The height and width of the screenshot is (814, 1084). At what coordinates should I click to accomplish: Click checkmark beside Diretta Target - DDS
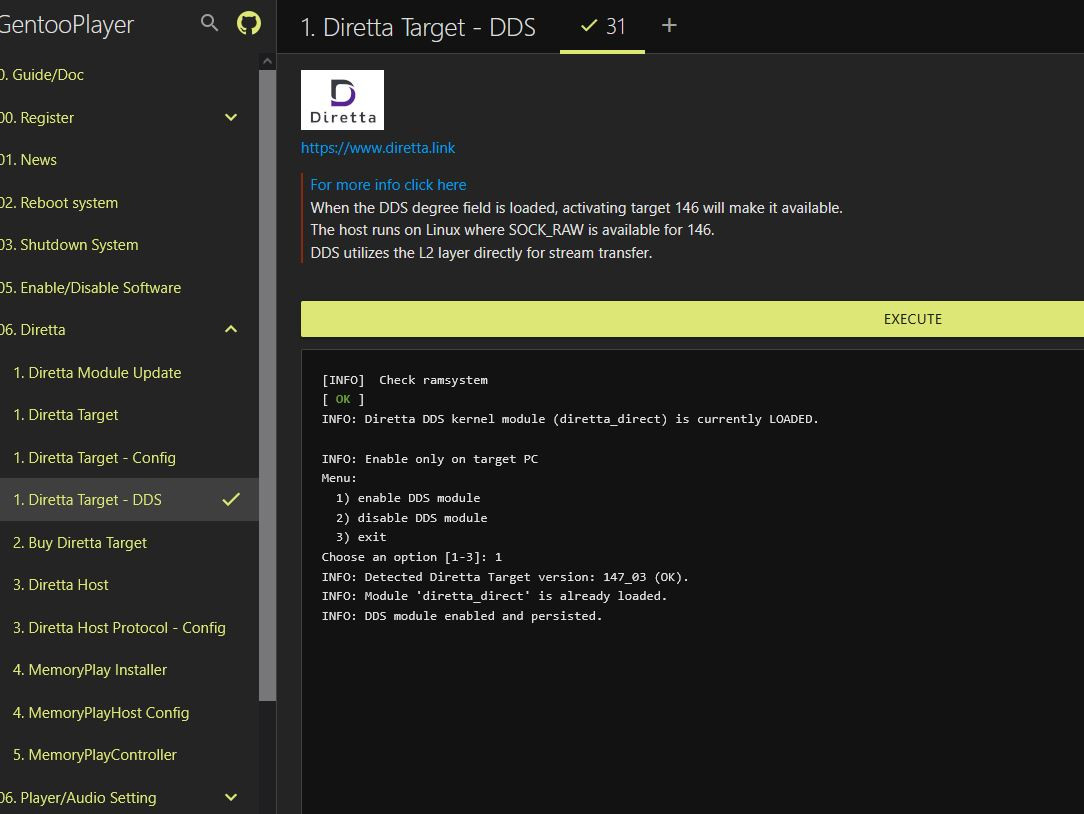231,499
